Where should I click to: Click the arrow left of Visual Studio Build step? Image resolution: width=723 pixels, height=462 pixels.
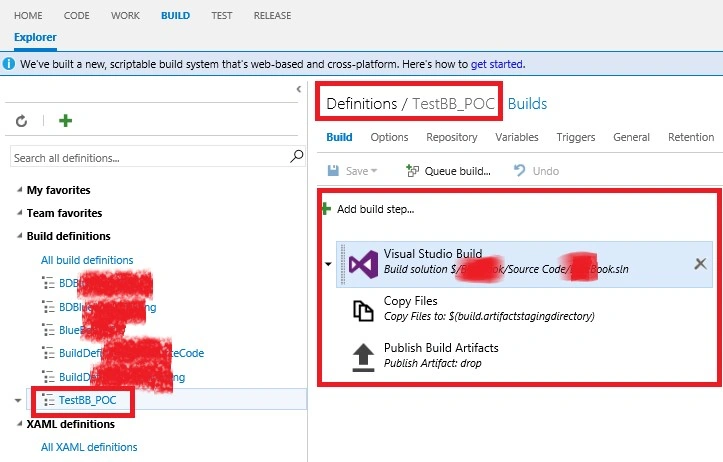(328, 264)
